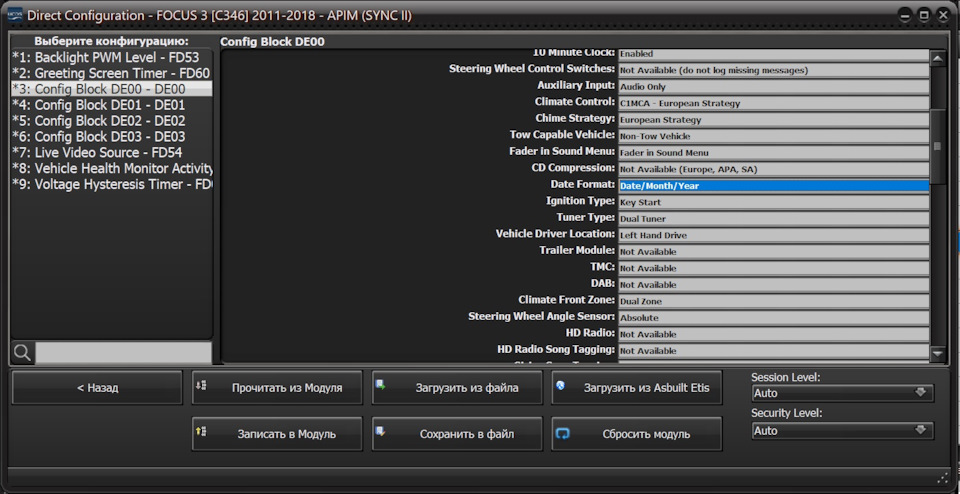The image size is (960, 494).
Task: Click Сохранить в файл button
Action: point(457,434)
